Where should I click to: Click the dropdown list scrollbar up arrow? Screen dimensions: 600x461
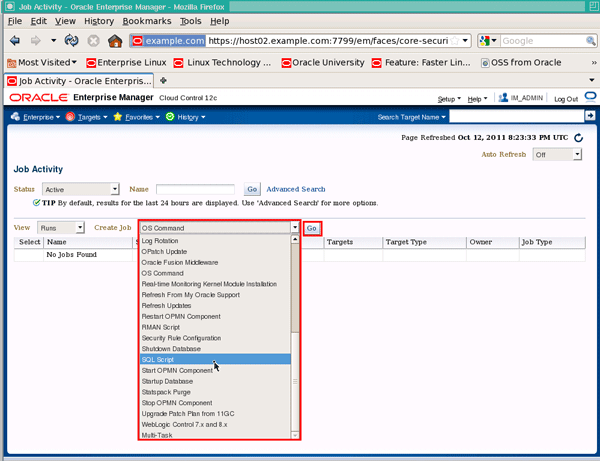coord(295,239)
